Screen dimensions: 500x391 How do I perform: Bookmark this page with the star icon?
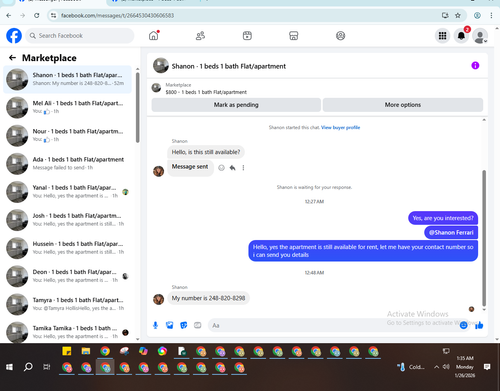[x=458, y=15]
